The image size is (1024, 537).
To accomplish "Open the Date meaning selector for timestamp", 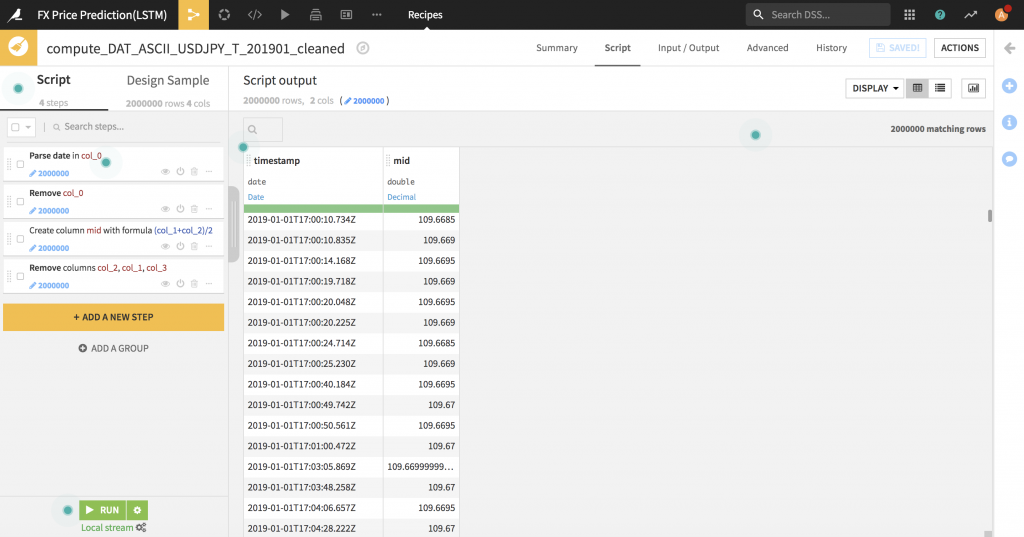I will (256, 197).
